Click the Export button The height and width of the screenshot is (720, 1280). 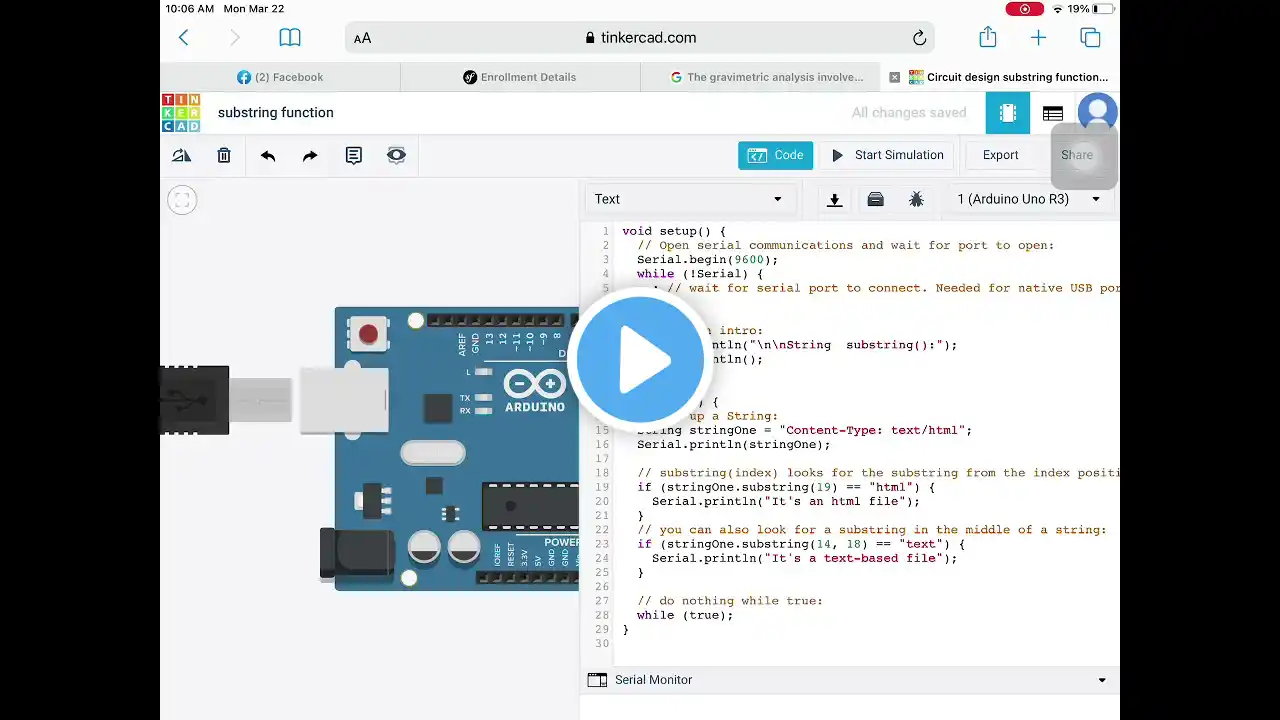click(x=1000, y=155)
